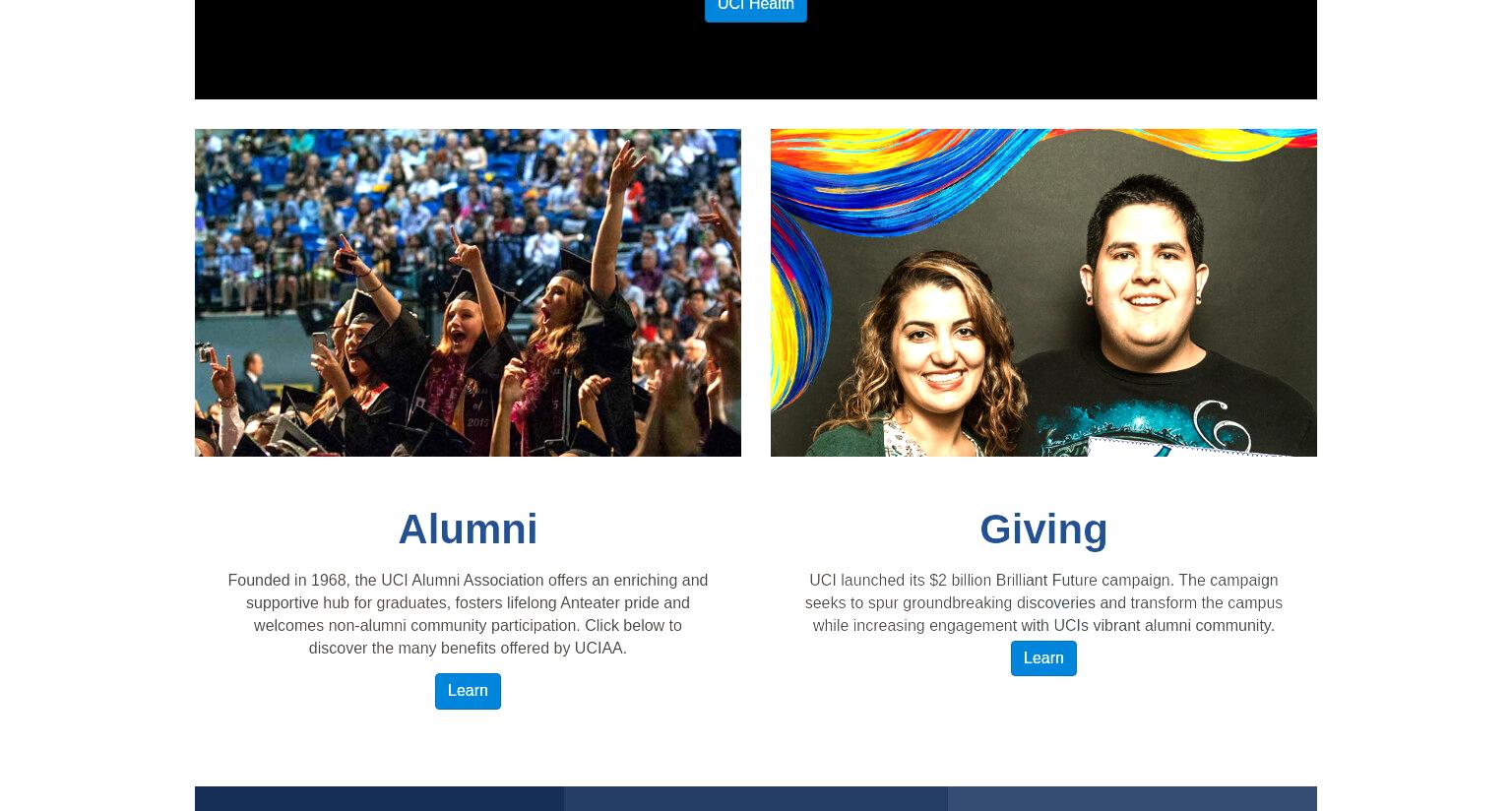Click the Giving photo of two people
The image size is (1512, 811).
[1043, 292]
